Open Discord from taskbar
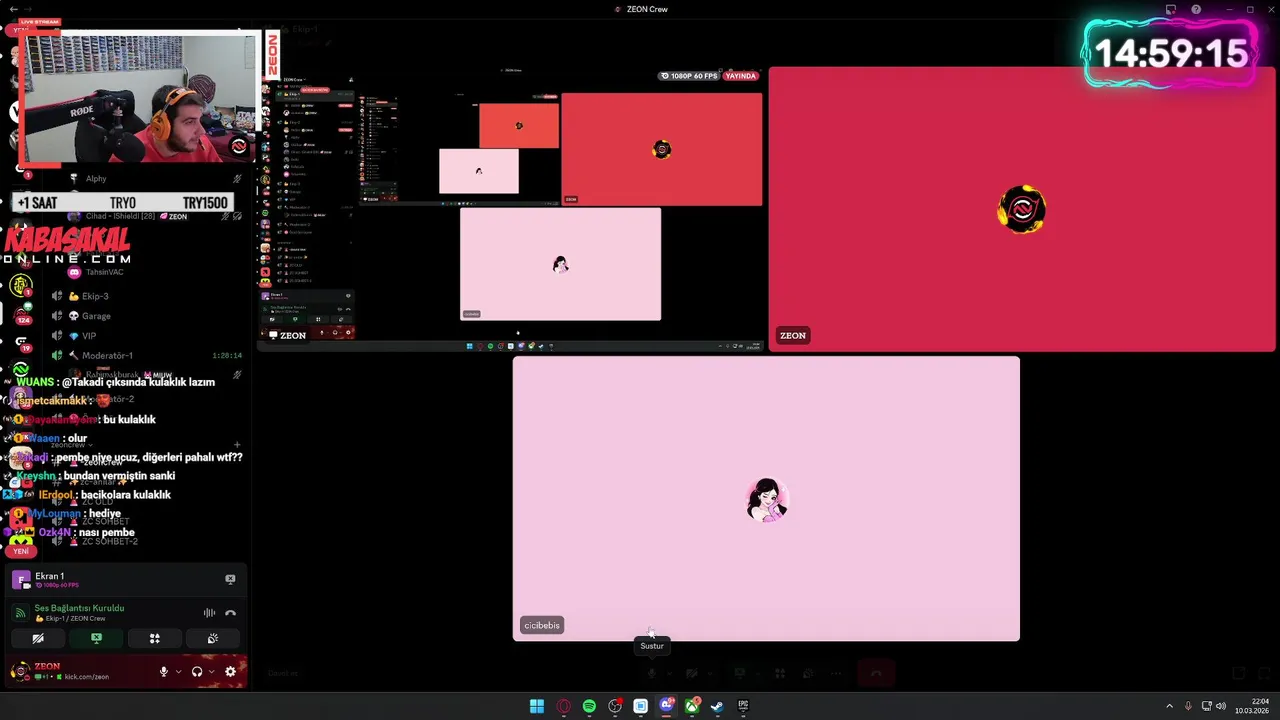The image size is (1280, 720). [666, 706]
